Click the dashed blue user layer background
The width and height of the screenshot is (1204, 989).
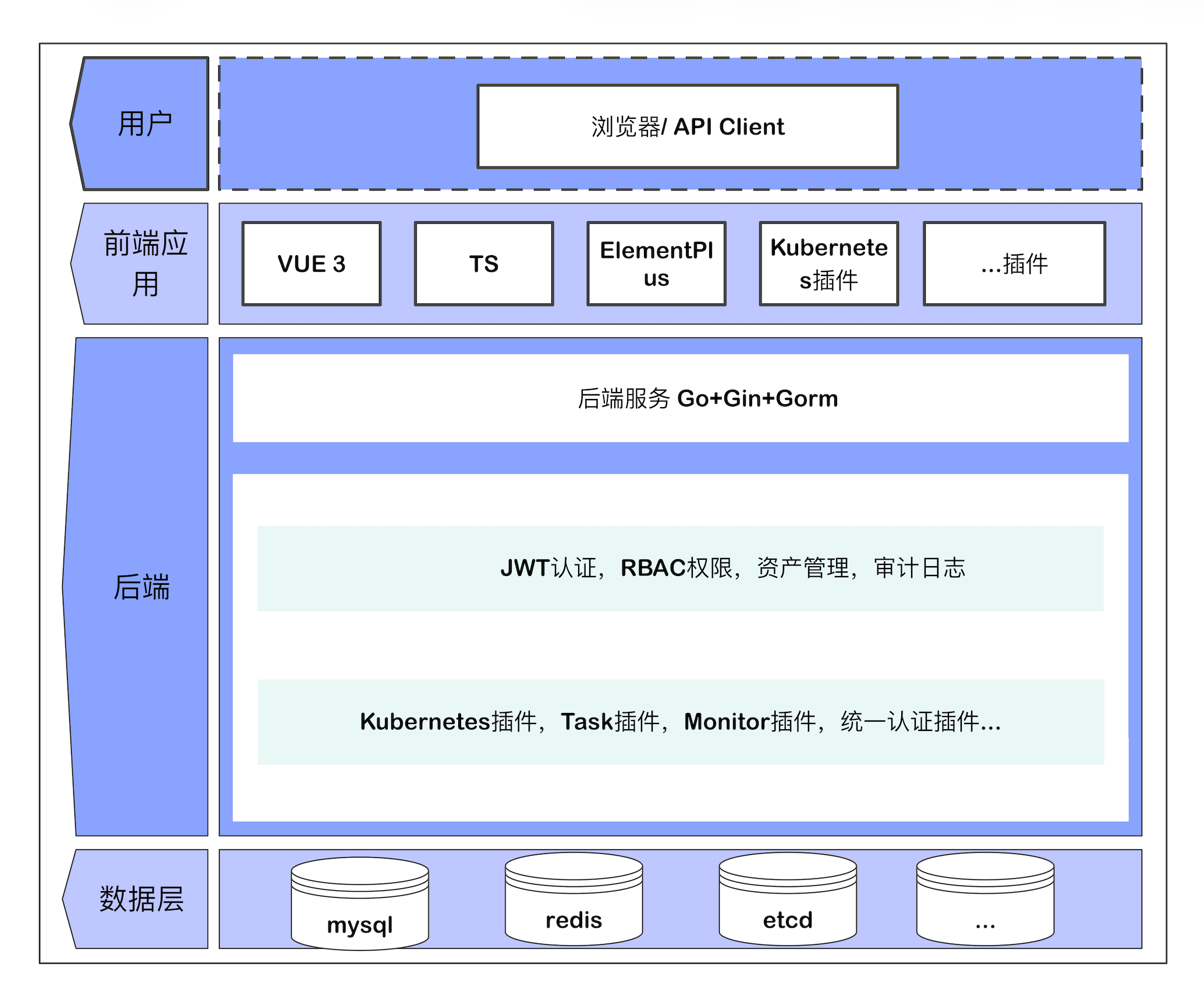[x=349, y=123]
